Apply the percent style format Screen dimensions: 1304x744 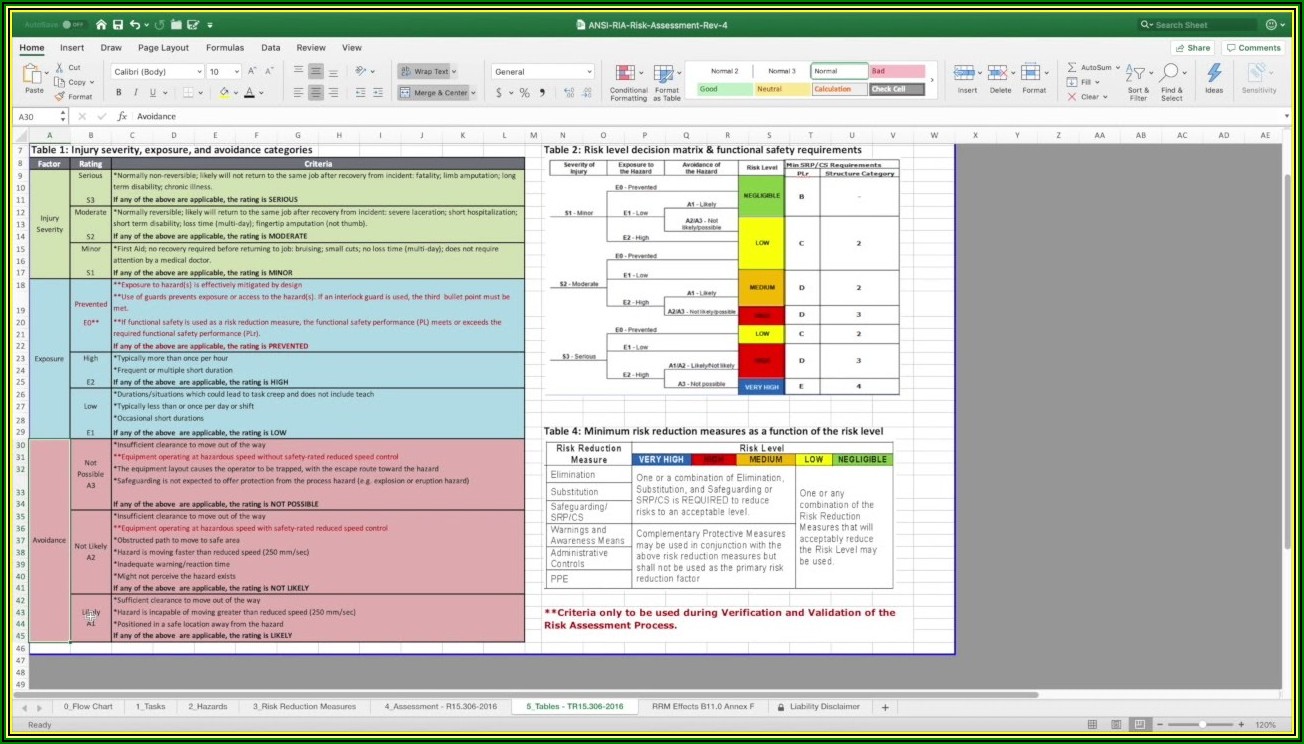[x=524, y=93]
